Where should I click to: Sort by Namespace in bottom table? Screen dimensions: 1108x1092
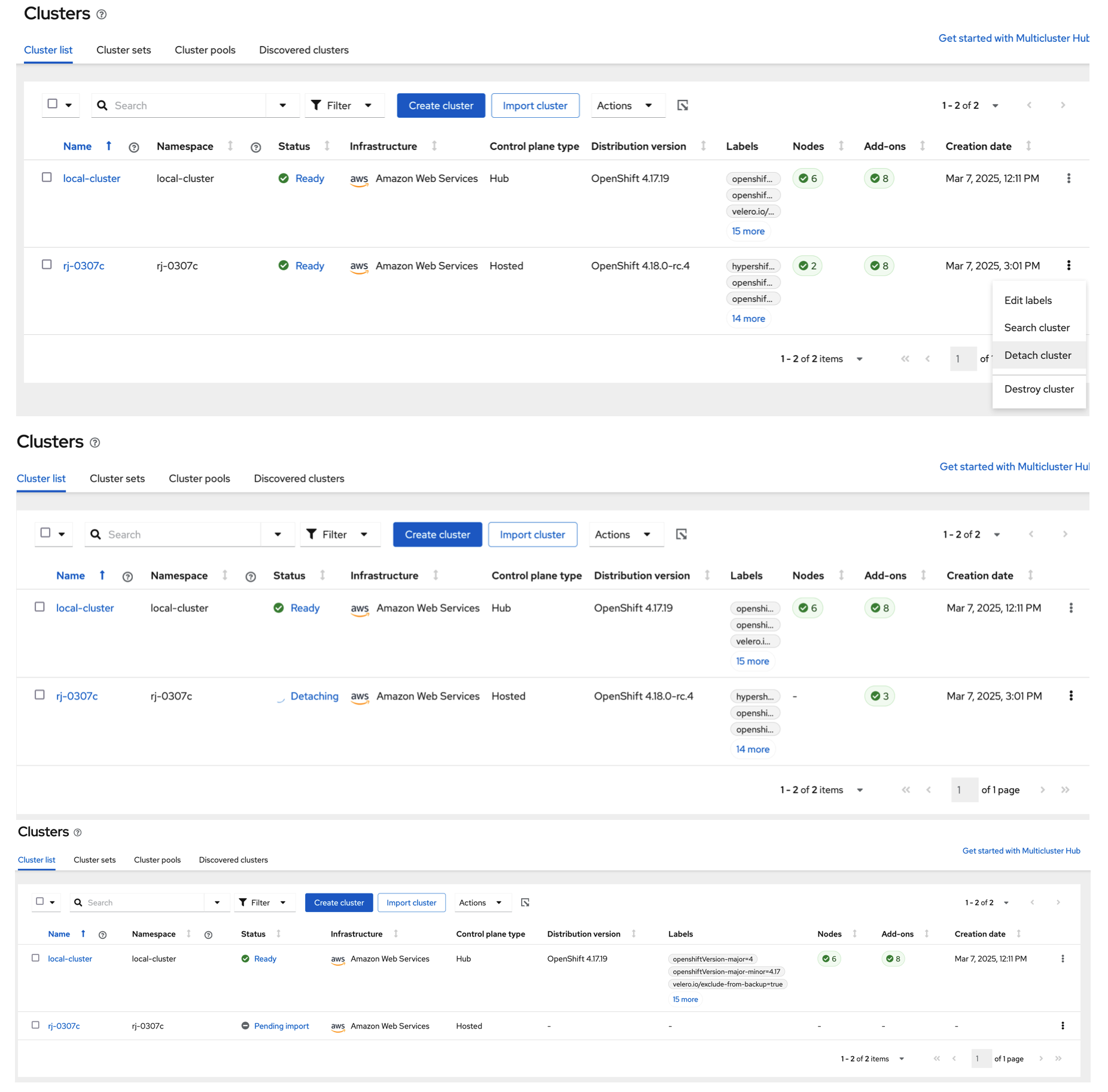point(188,934)
